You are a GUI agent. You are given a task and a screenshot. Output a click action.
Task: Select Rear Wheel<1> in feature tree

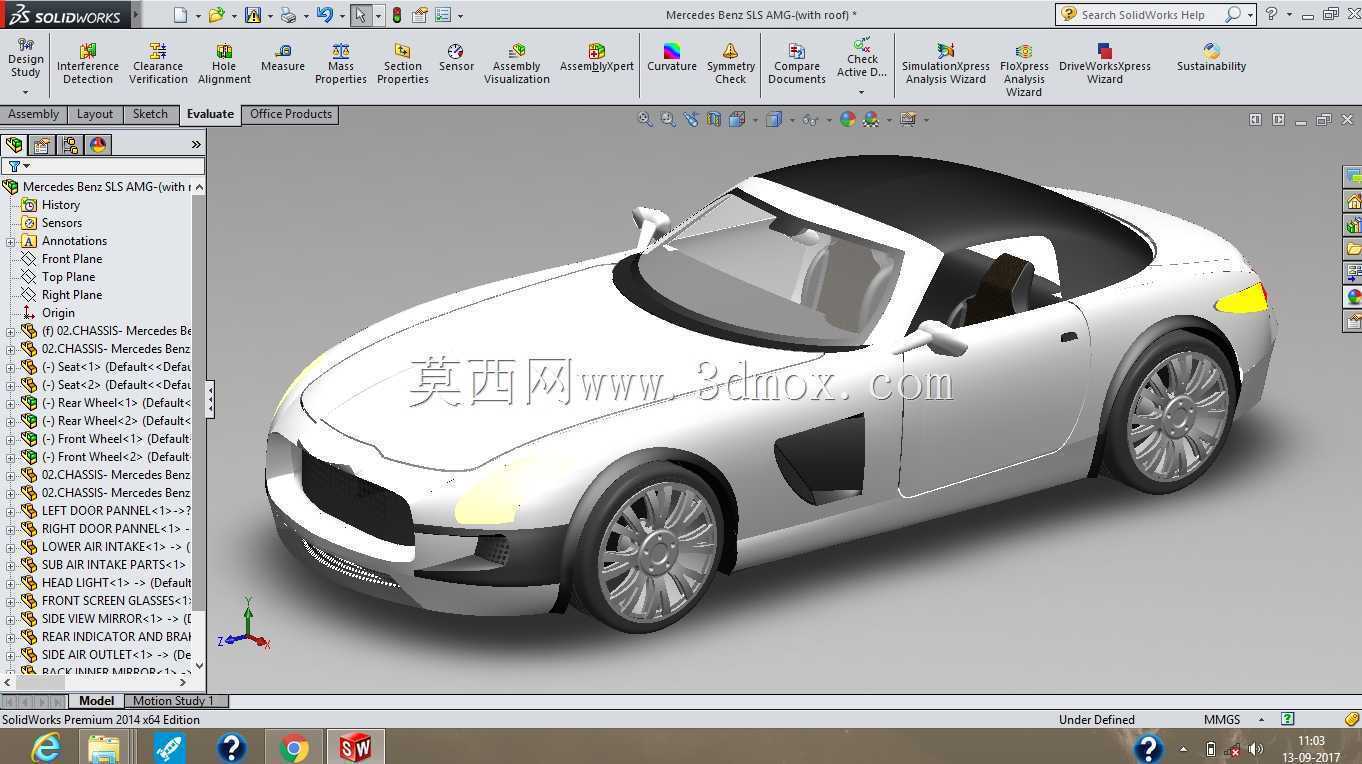114,403
